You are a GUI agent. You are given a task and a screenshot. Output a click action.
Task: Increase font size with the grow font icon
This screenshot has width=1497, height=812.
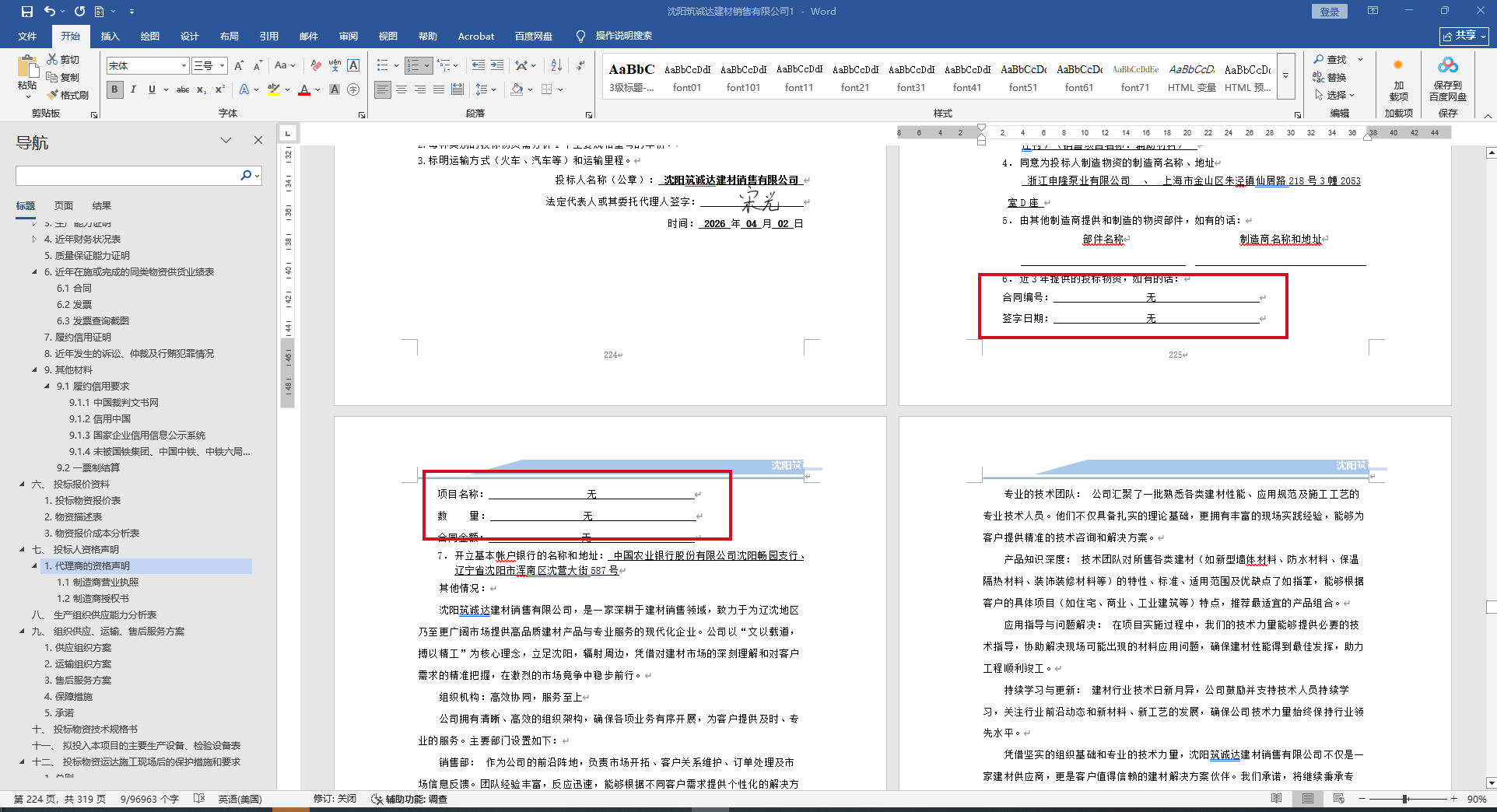tap(239, 66)
